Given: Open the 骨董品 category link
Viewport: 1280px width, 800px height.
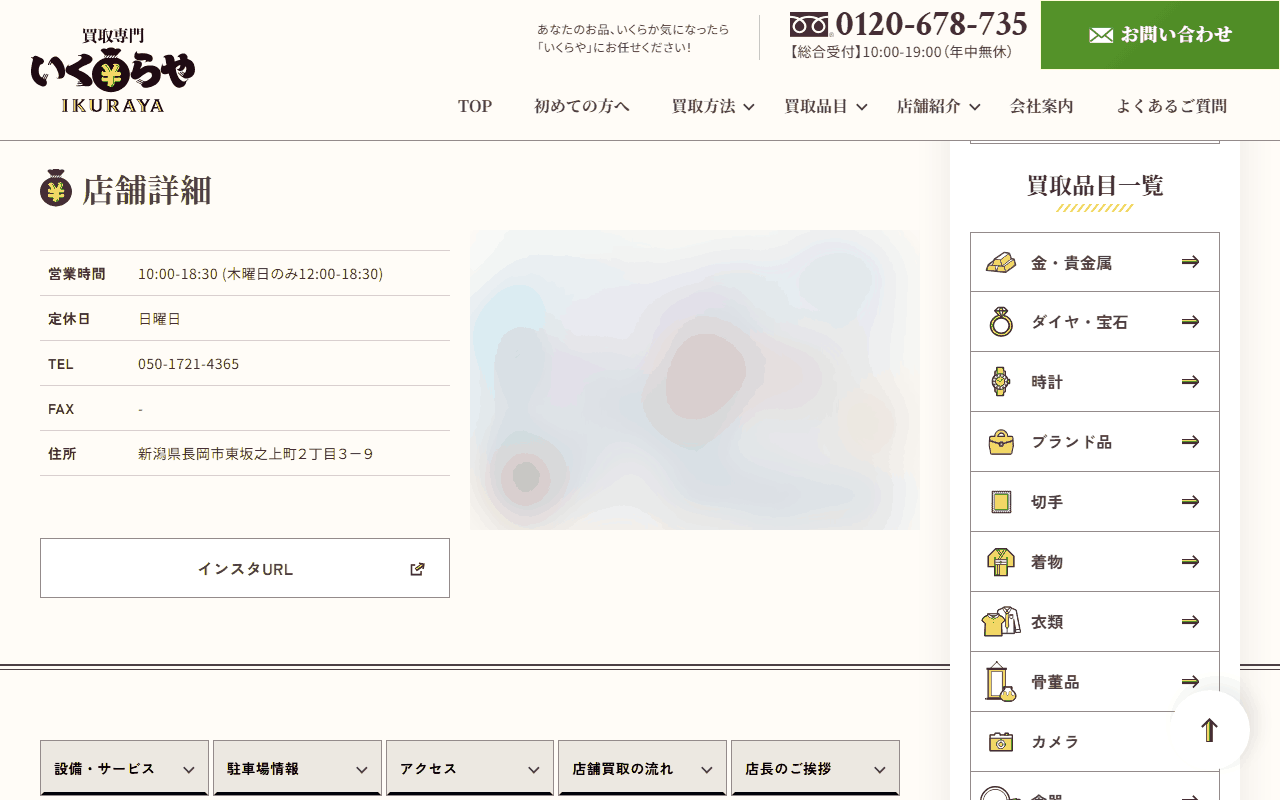Looking at the screenshot, I should coord(1095,682).
